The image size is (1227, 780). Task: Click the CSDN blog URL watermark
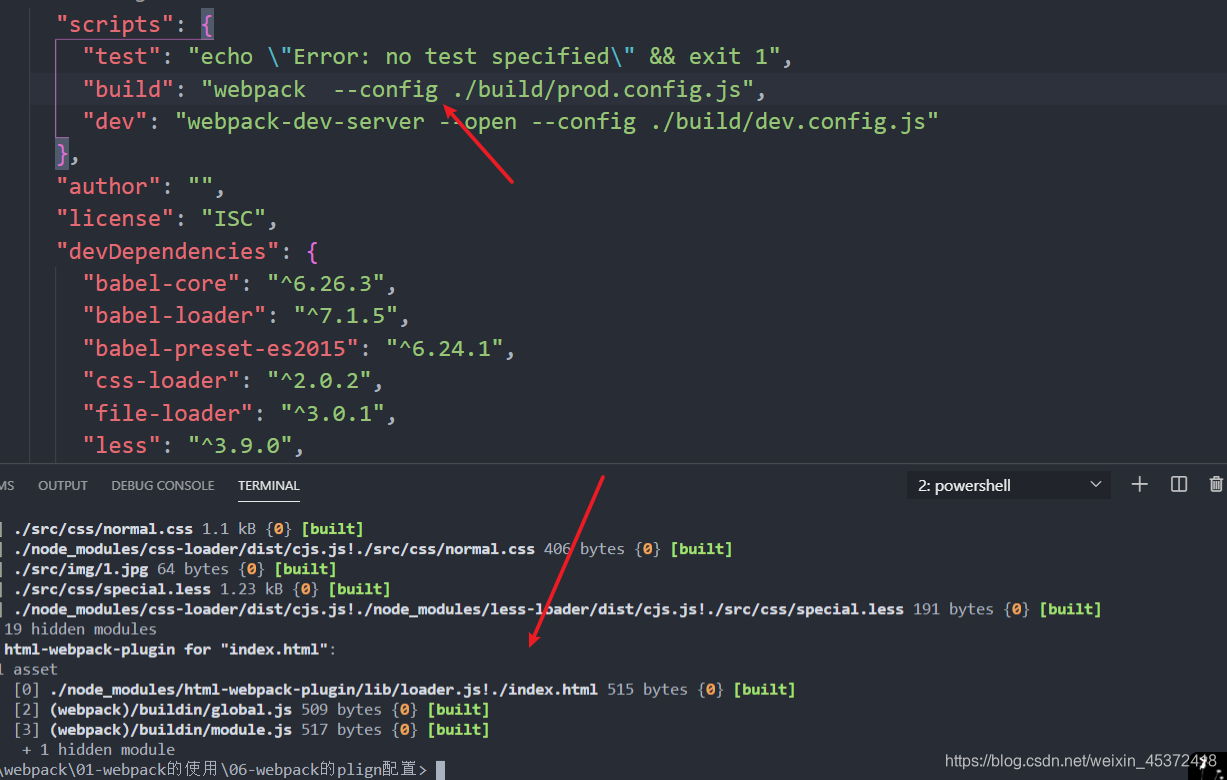[1081, 760]
